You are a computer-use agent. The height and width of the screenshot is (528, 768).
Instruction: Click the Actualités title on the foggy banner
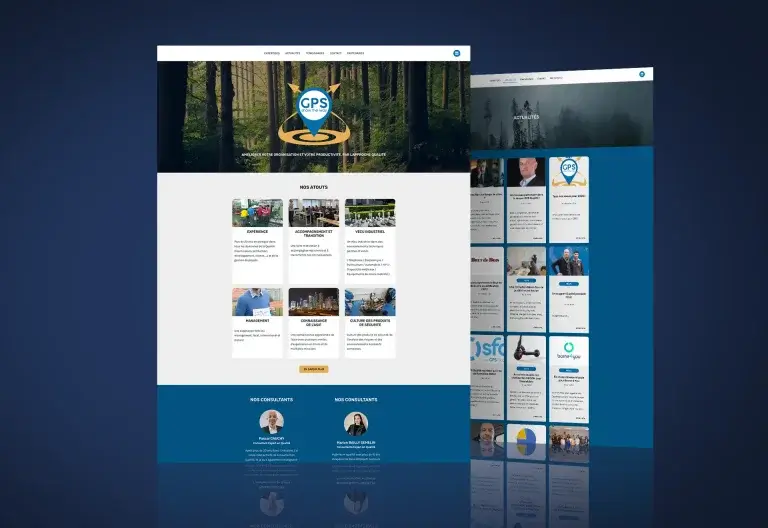point(526,117)
